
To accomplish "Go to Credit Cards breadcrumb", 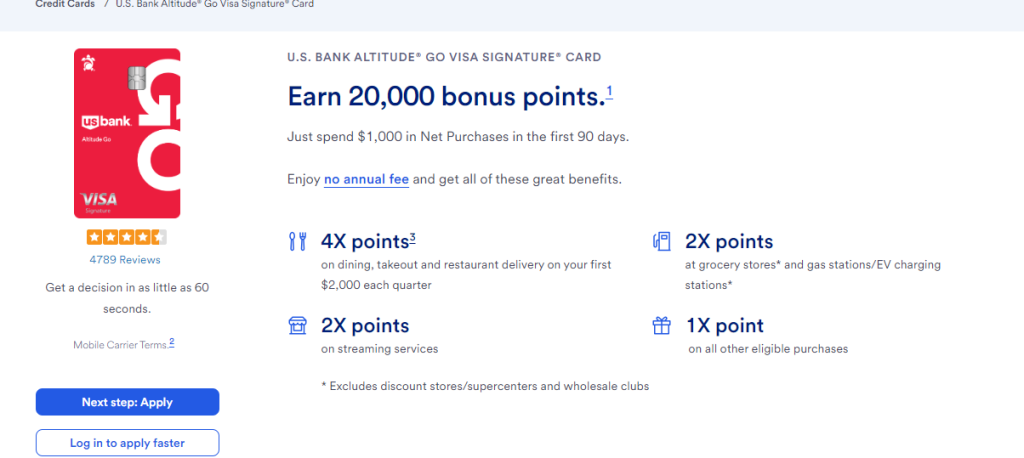I will pos(65,4).
